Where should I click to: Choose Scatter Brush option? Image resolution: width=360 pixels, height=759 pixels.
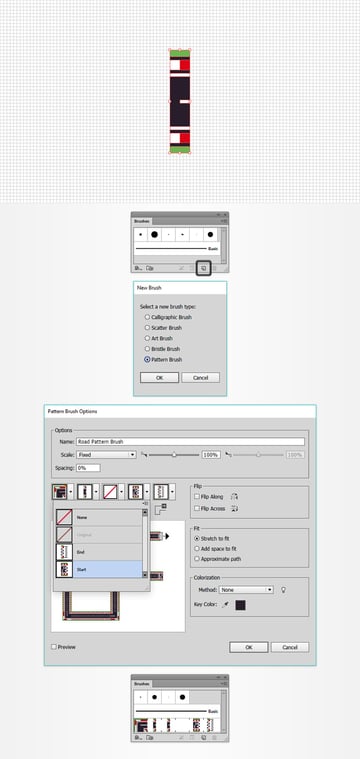click(163, 328)
